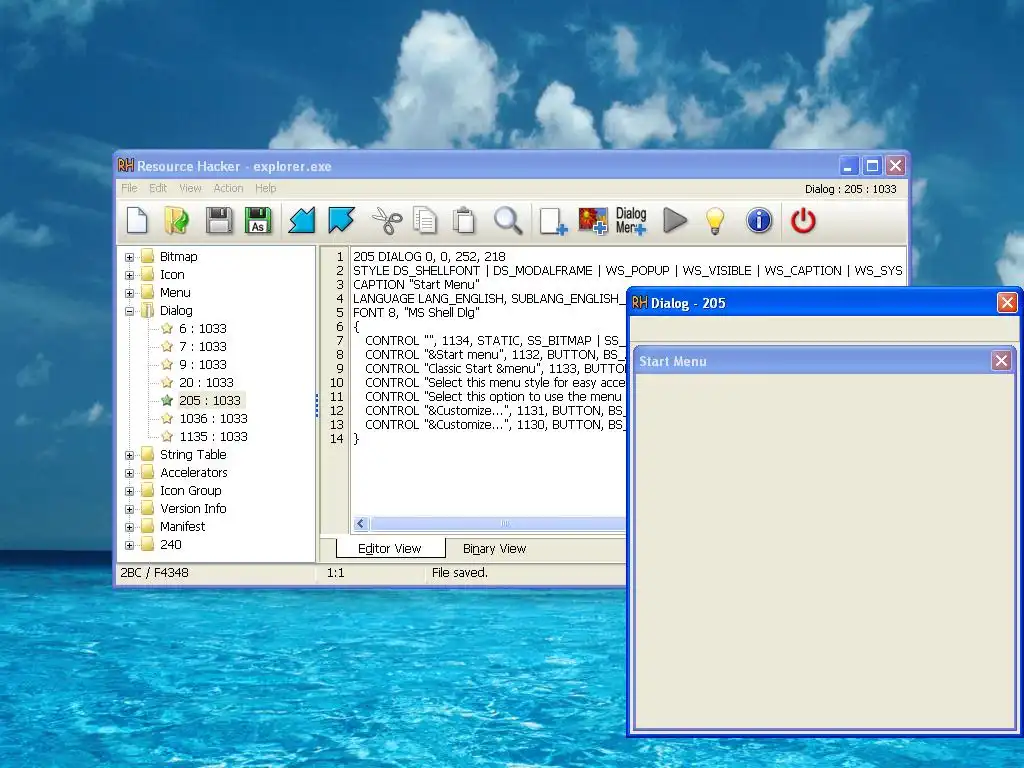The width and height of the screenshot is (1024, 768).
Task: Close the Dialog - 205 preview window
Action: 1006,302
